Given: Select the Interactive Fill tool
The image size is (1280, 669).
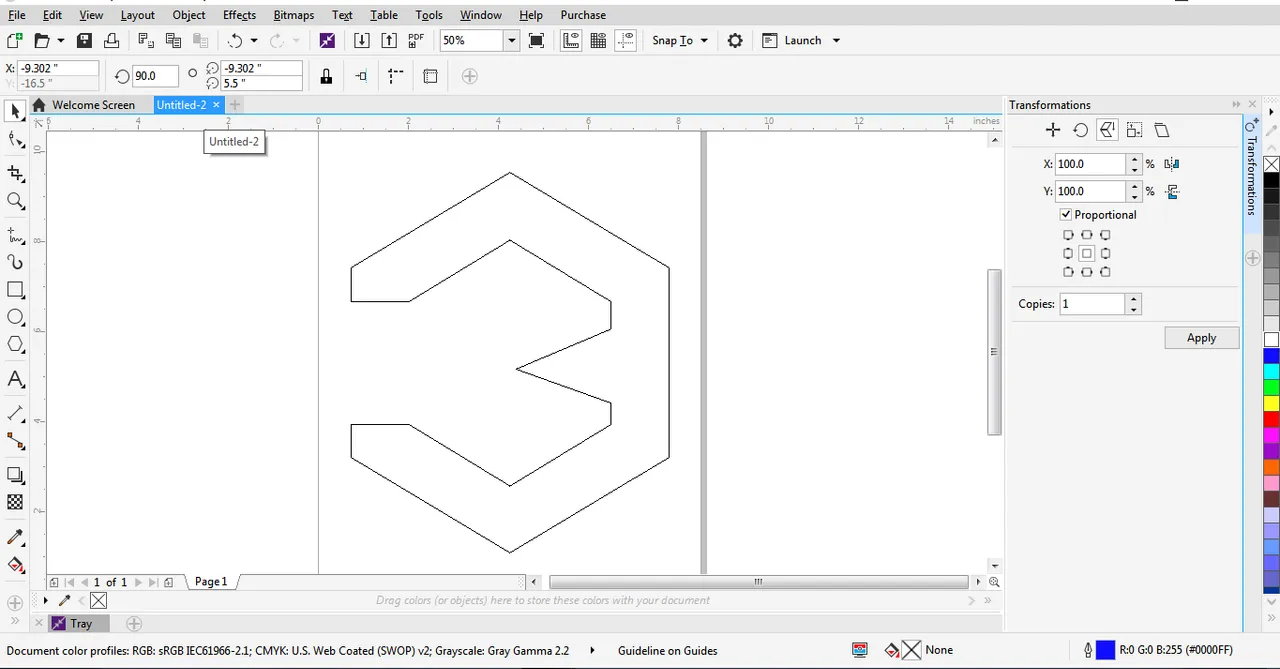Looking at the screenshot, I should 15,565.
